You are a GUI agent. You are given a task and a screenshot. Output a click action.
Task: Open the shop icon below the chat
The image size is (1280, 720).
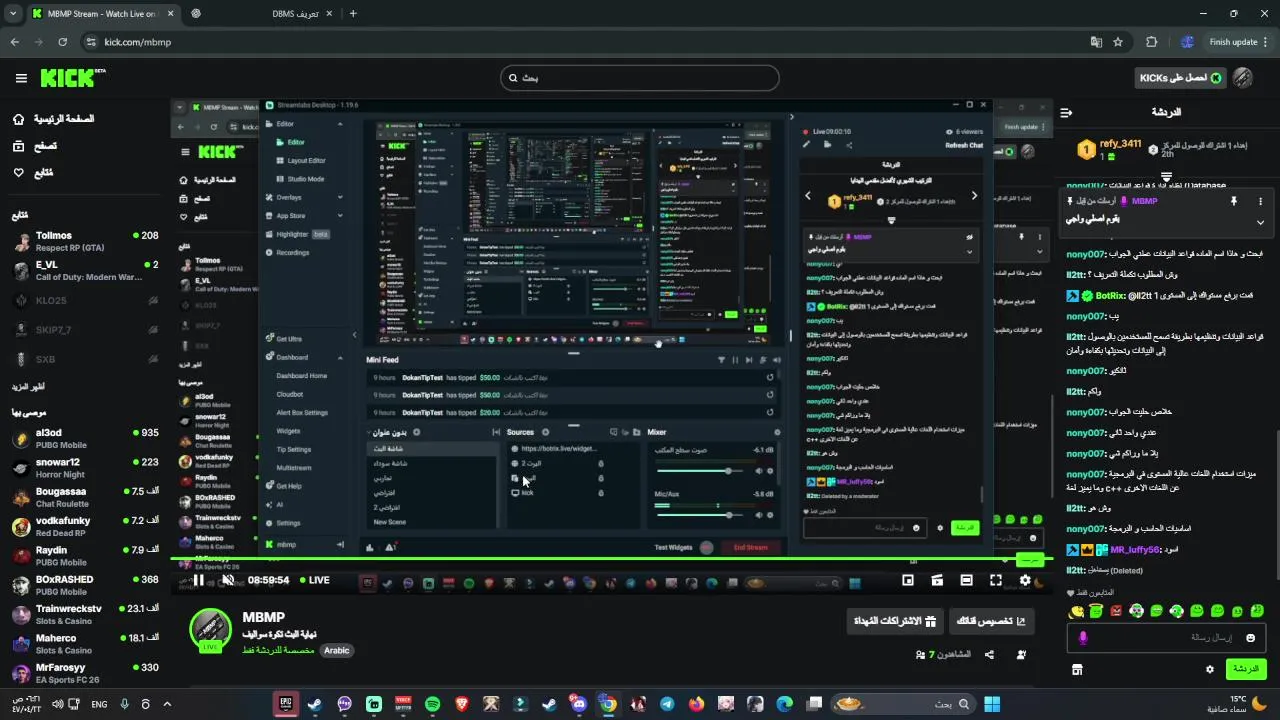1077,669
